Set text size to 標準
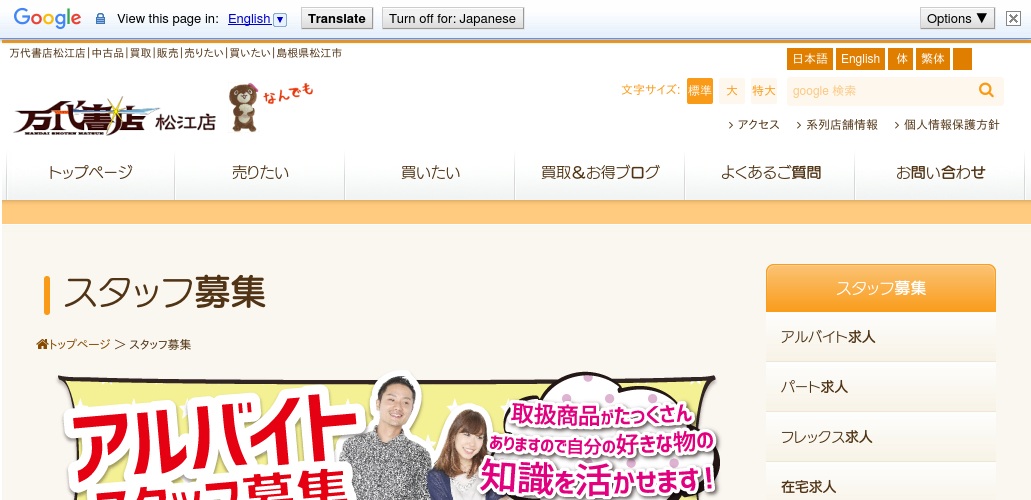1031x500 pixels. pos(700,91)
